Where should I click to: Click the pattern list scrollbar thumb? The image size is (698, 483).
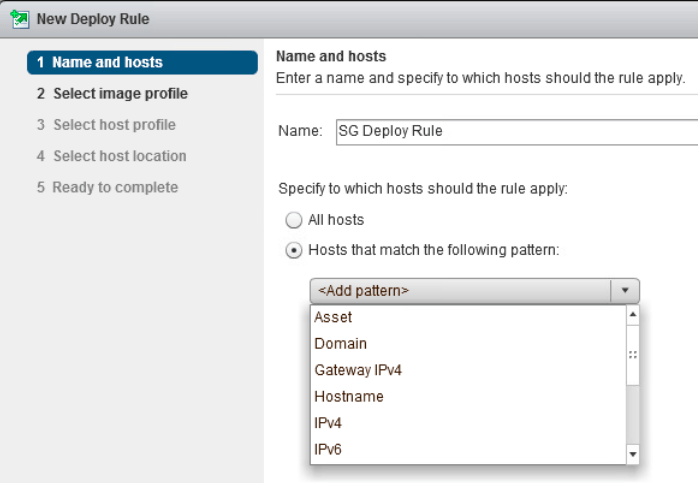(633, 355)
